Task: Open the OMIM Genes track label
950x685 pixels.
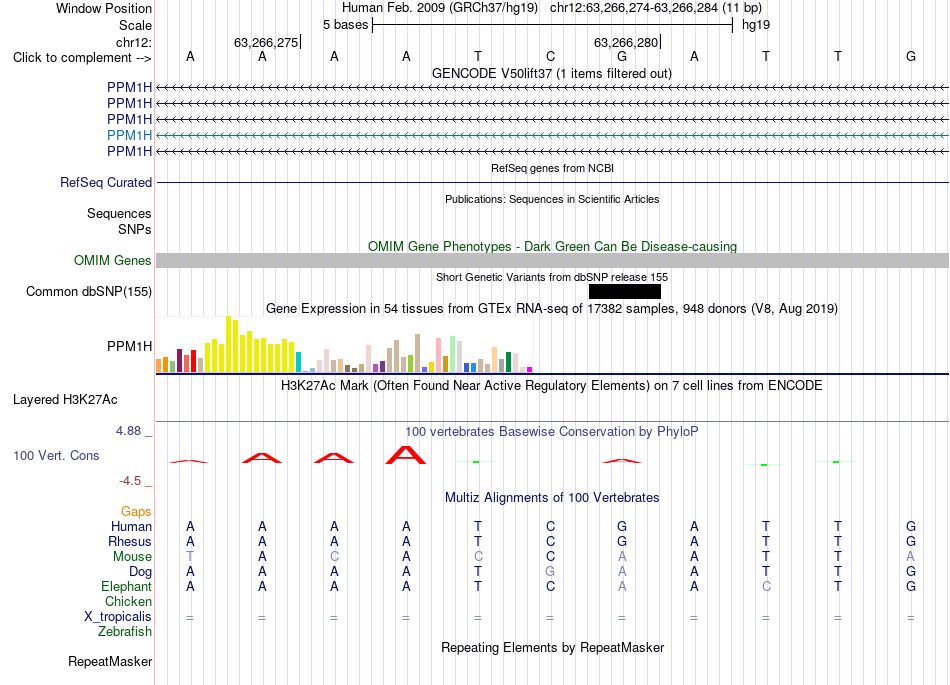Action: [x=112, y=260]
